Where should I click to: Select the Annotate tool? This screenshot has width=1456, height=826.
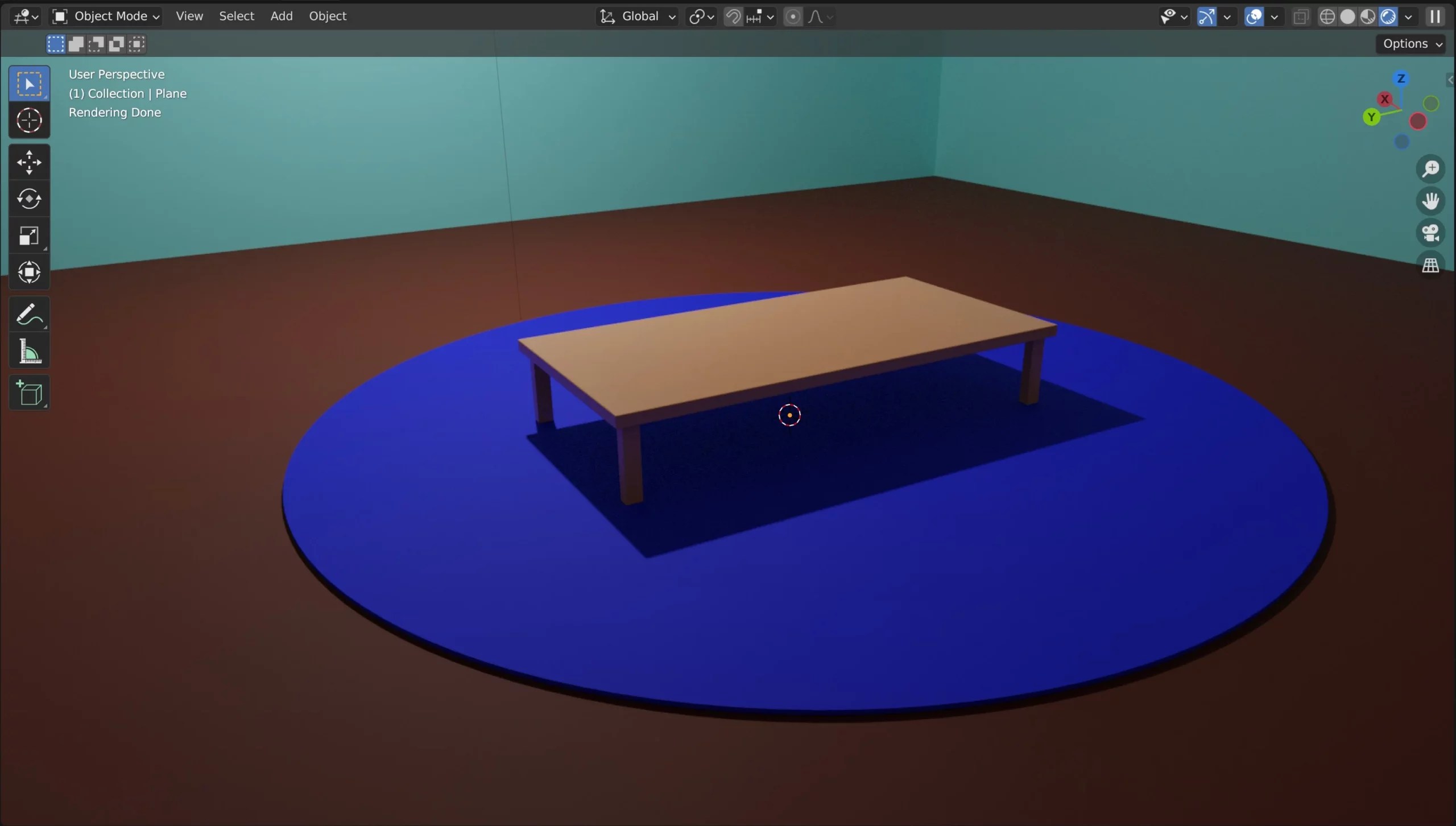[29, 314]
